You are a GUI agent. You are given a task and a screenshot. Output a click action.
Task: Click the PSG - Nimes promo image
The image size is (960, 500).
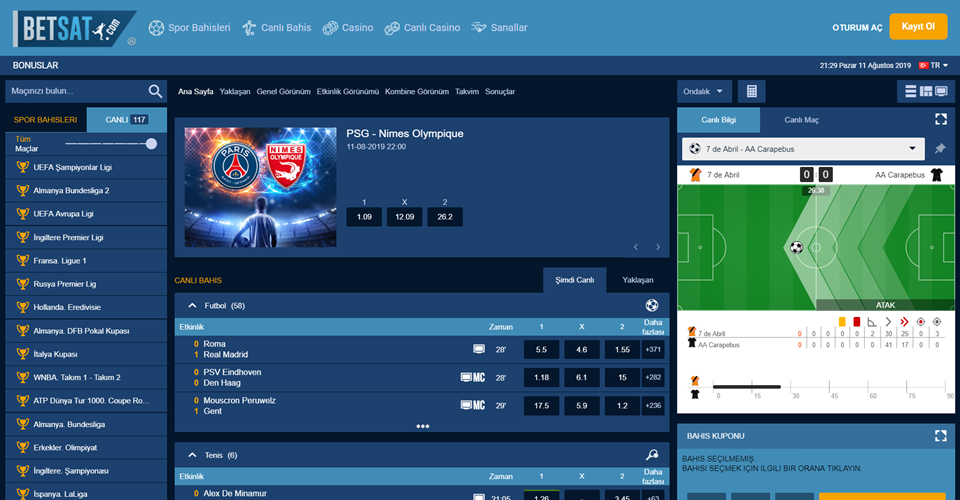(x=260, y=187)
